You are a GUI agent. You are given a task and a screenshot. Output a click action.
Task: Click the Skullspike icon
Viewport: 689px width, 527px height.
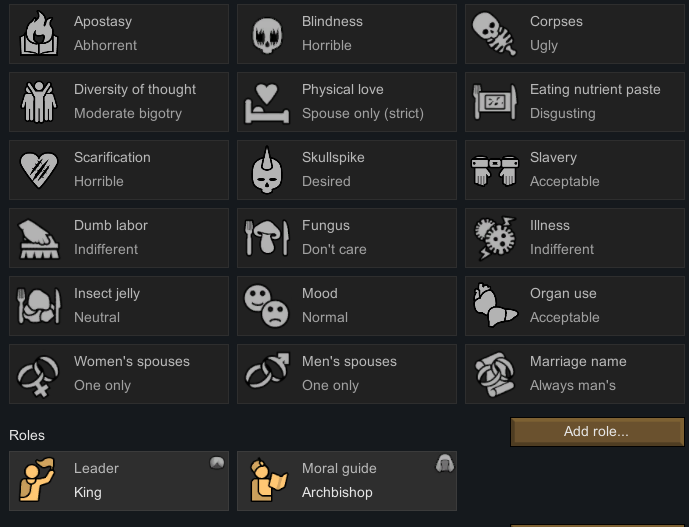[267, 170]
